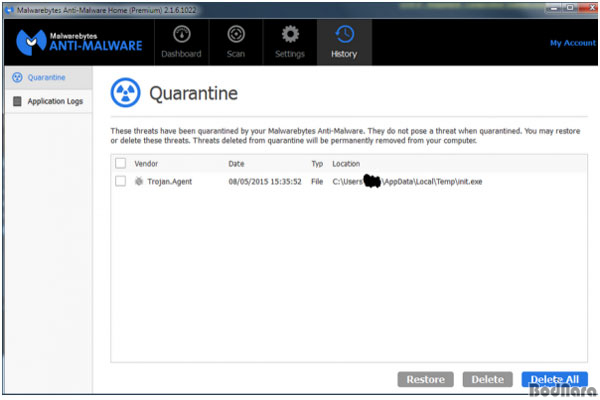This screenshot has width=600, height=400.
Task: Click the My Account link
Action: [x=572, y=43]
